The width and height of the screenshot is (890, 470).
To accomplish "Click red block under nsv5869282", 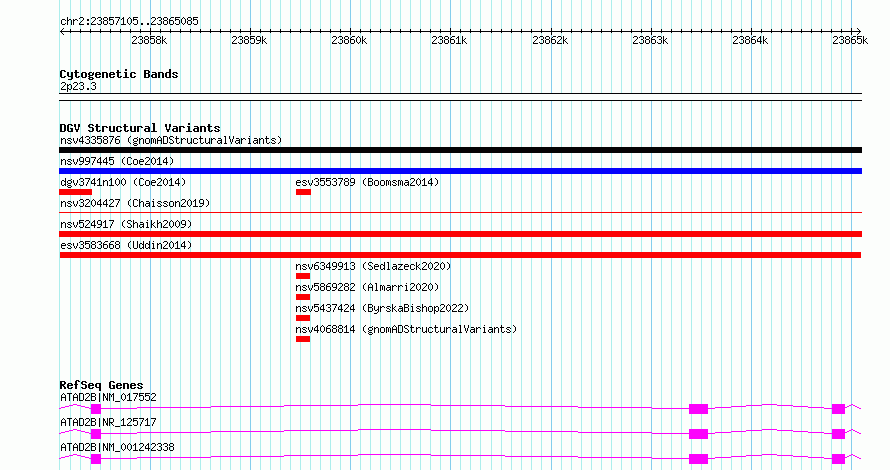I will click(x=303, y=297).
